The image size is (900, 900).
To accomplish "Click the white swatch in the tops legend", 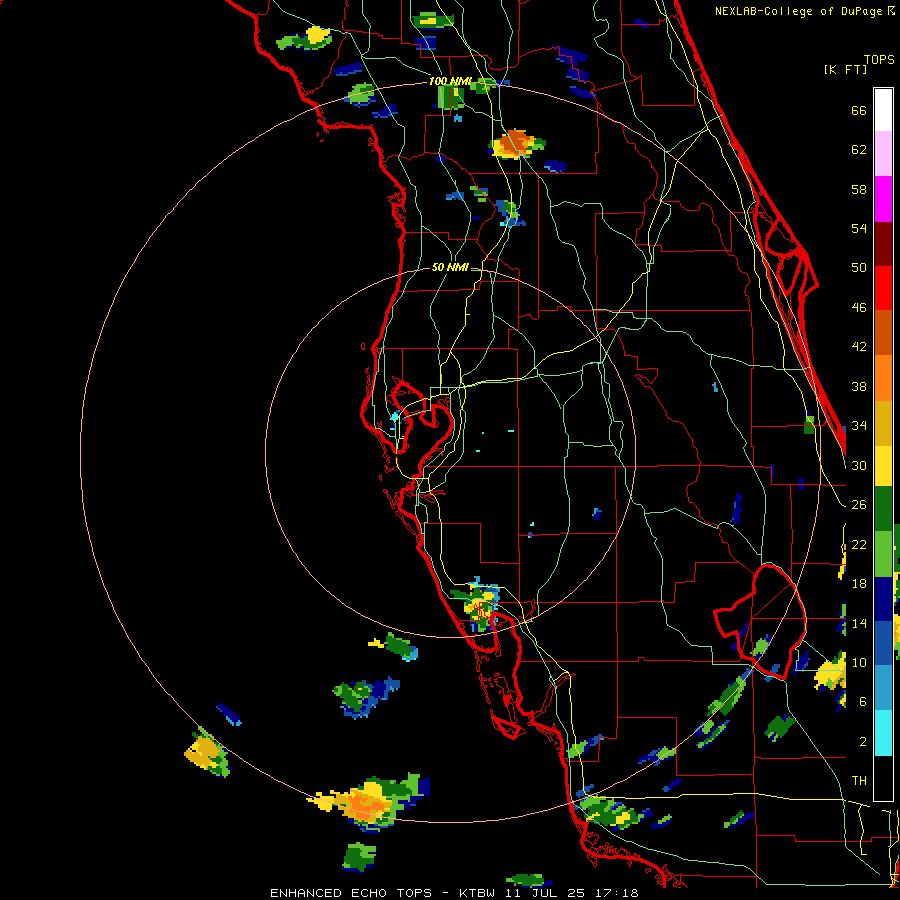I will point(883,110).
